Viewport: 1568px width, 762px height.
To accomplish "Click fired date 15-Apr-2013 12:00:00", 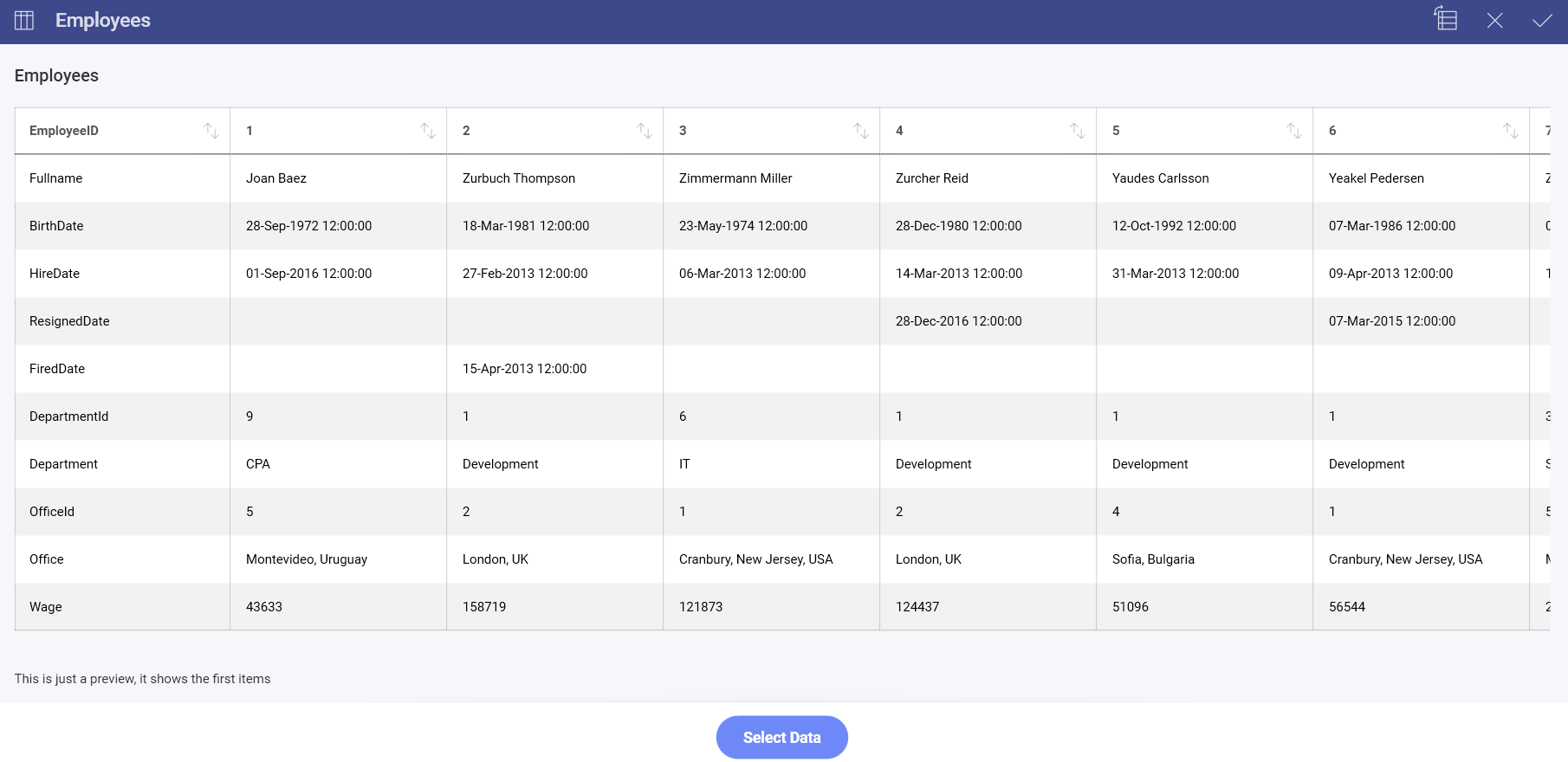I will (525, 369).
